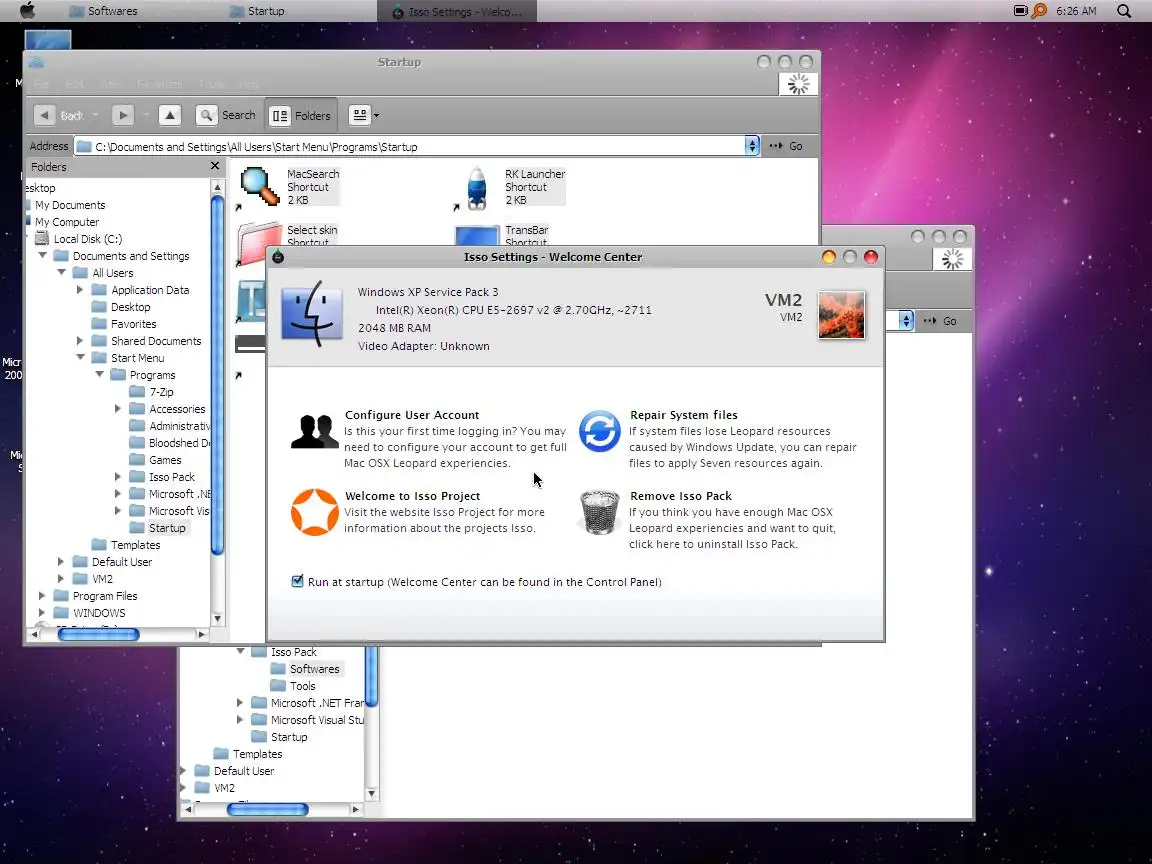Click the battery tray icon in top bar
This screenshot has width=1152, height=864.
tap(1020, 10)
